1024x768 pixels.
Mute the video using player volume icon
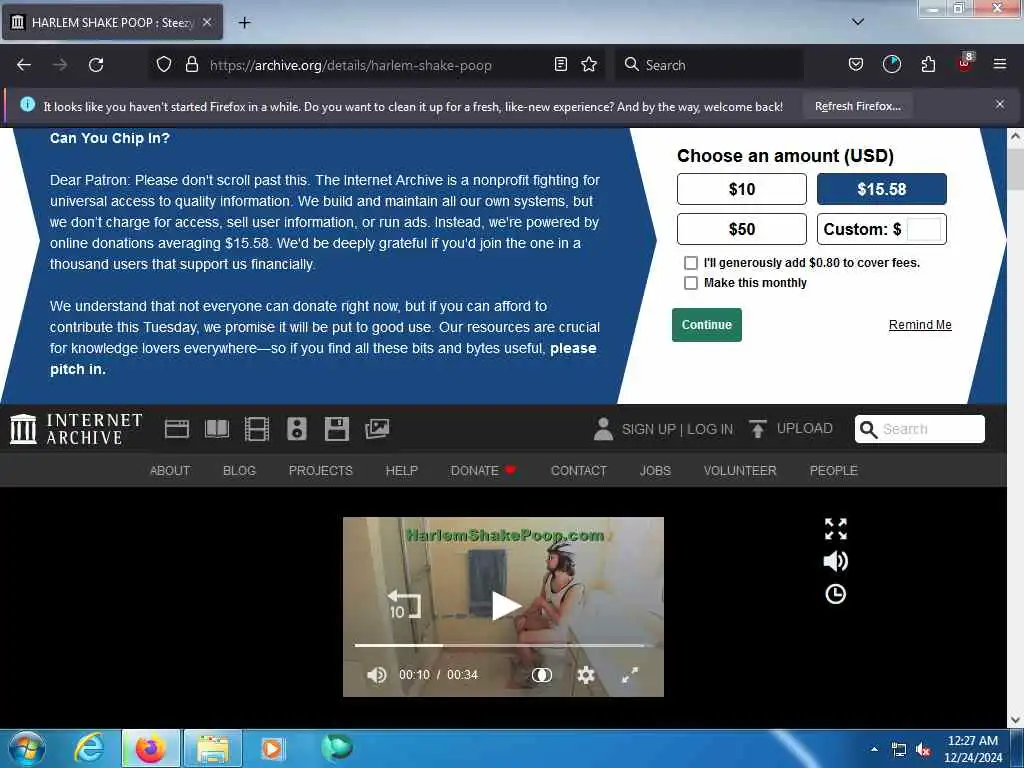tap(376, 675)
